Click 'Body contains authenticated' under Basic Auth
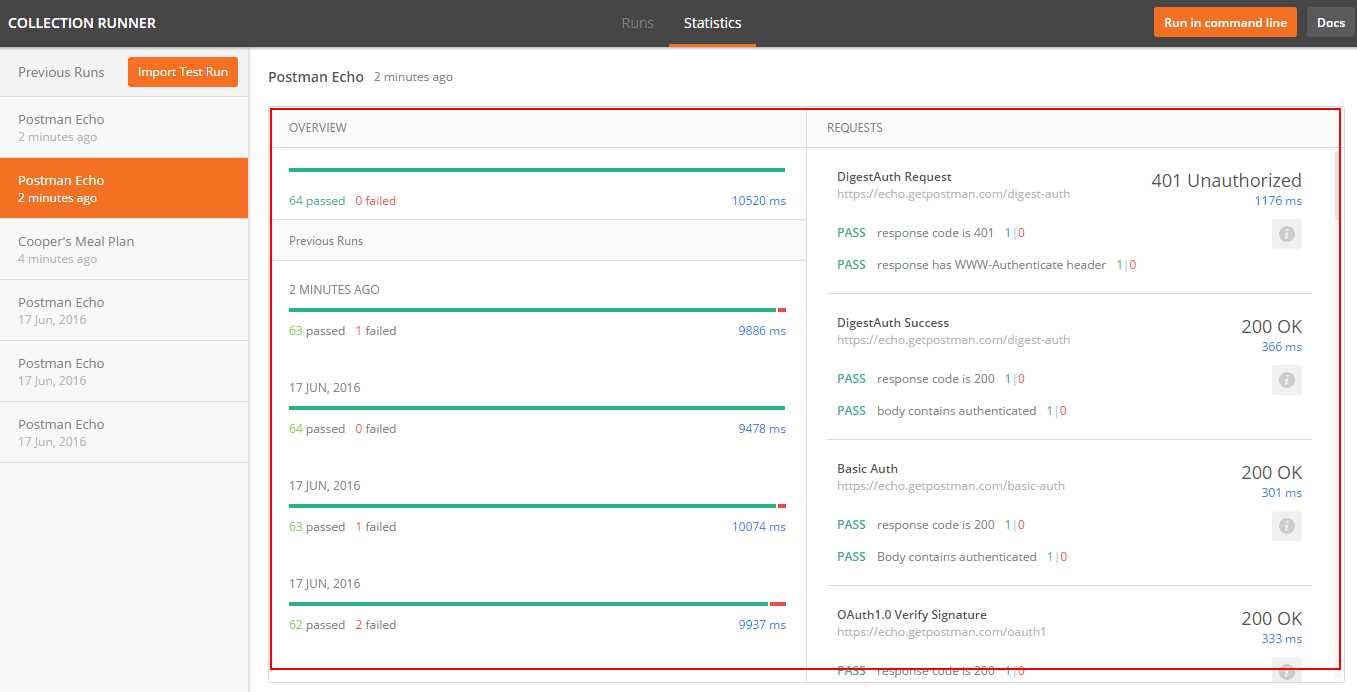The image size is (1357, 692). (x=957, y=557)
